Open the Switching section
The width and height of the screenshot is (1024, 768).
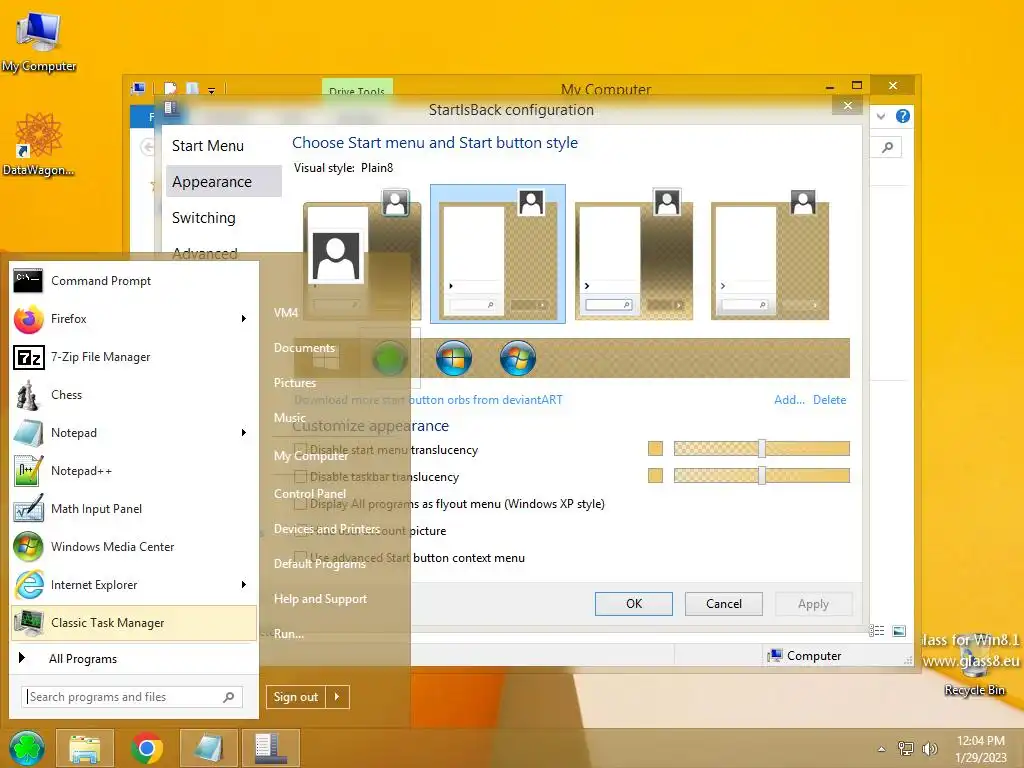pos(204,217)
